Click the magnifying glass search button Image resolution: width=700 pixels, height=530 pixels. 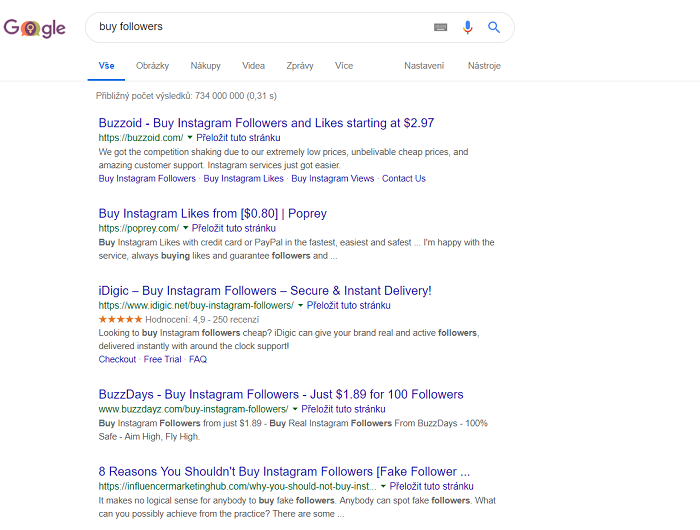(x=494, y=27)
